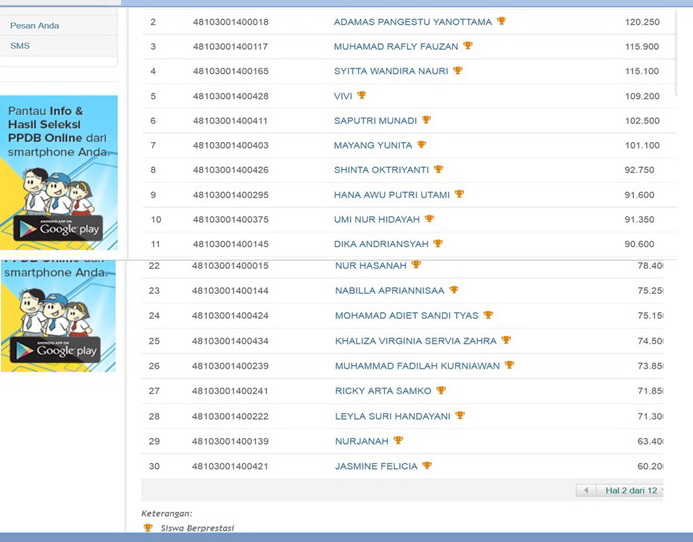Open lower Google Play badge in banner
Image resolution: width=693 pixels, height=542 pixels.
point(55,350)
